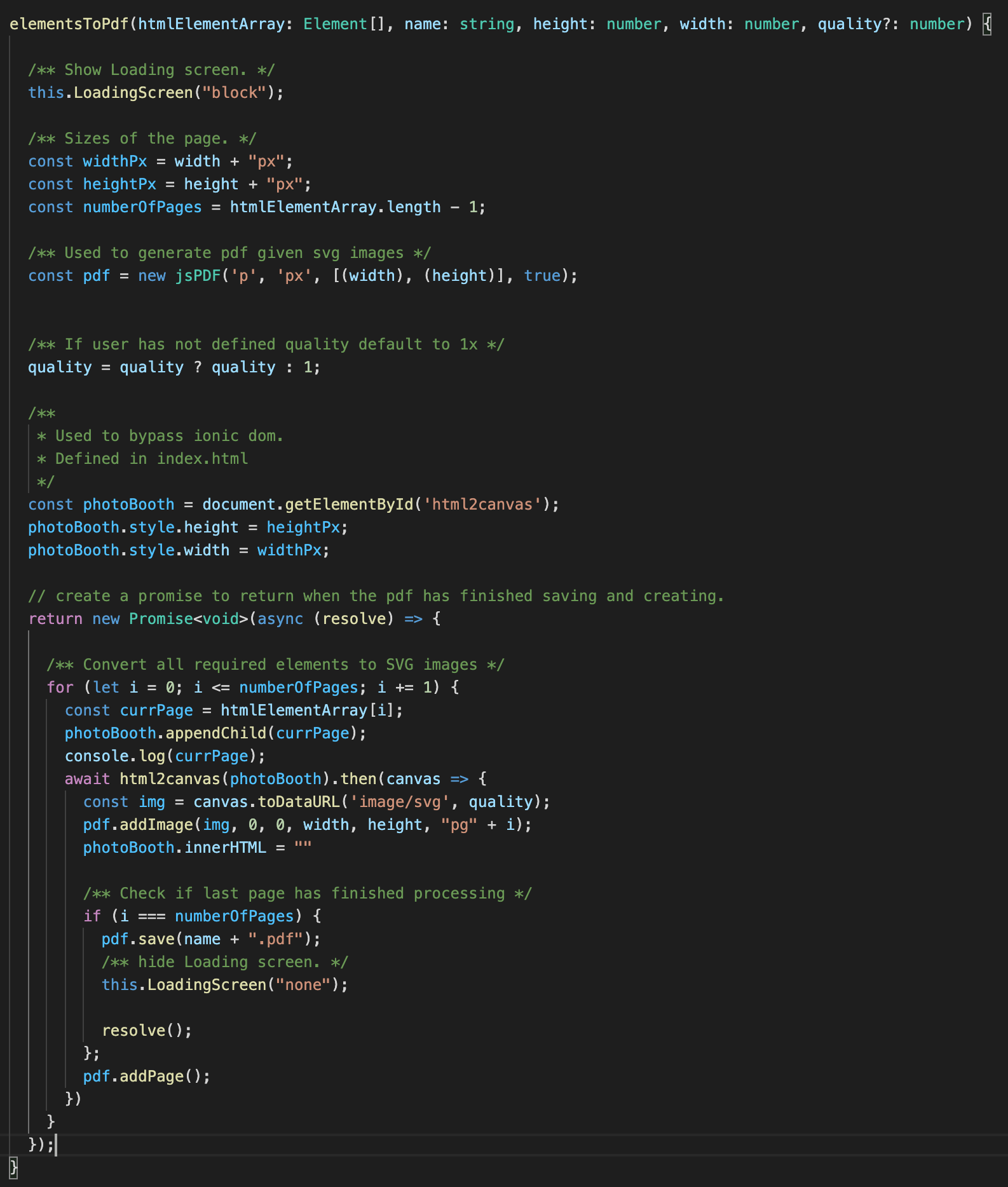Click the comment 'Show Loading screen.'
The image size is (1008, 1187).
(x=151, y=70)
